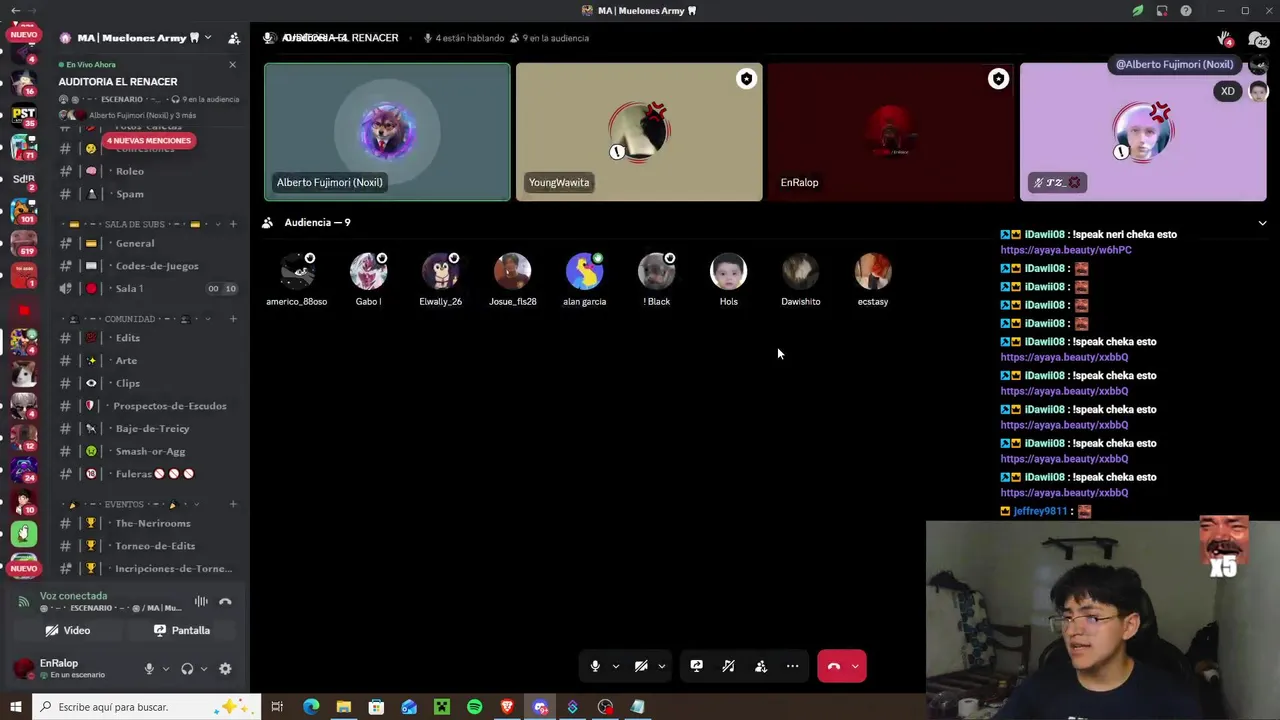Move to audience using the stage control bar
This screenshot has width=1280, height=720.
761,666
